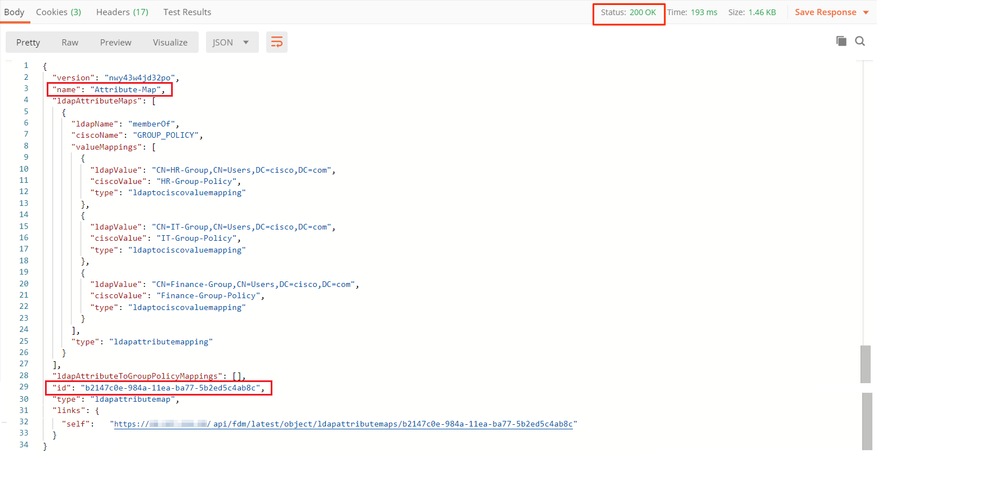Open the Headers (17) tab

122,12
